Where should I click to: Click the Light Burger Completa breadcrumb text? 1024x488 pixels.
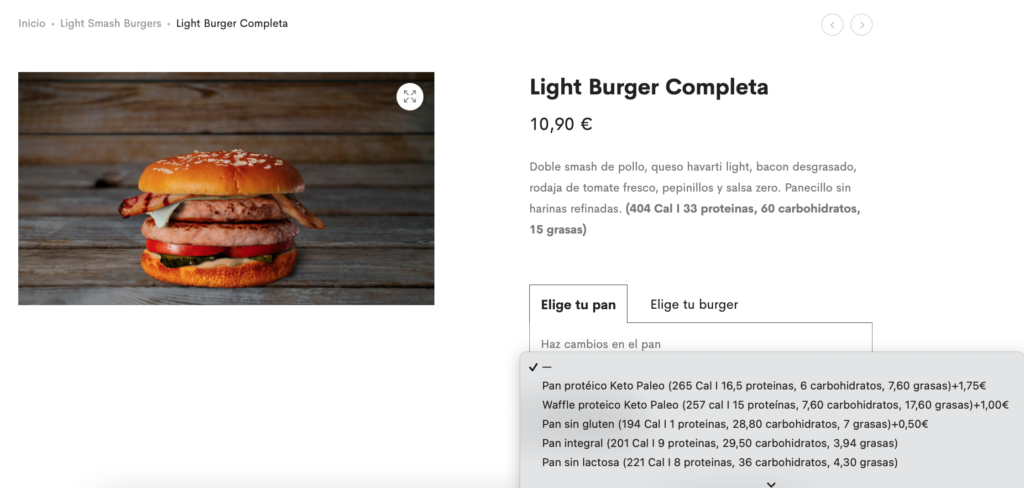click(232, 23)
